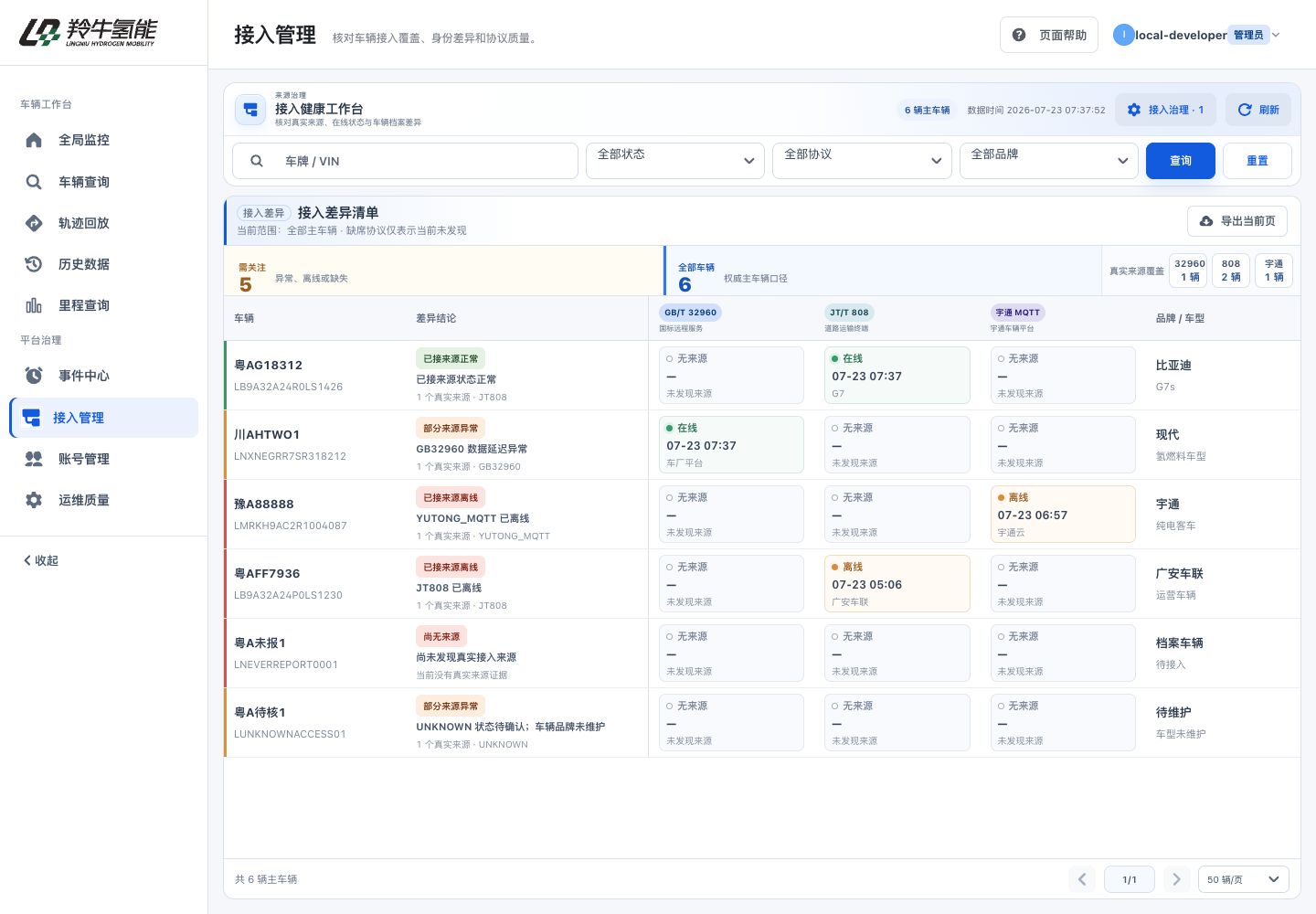Screen dimensions: 1316x914
Task: Click the 尚无来源 status tag
Action: pos(441,637)
